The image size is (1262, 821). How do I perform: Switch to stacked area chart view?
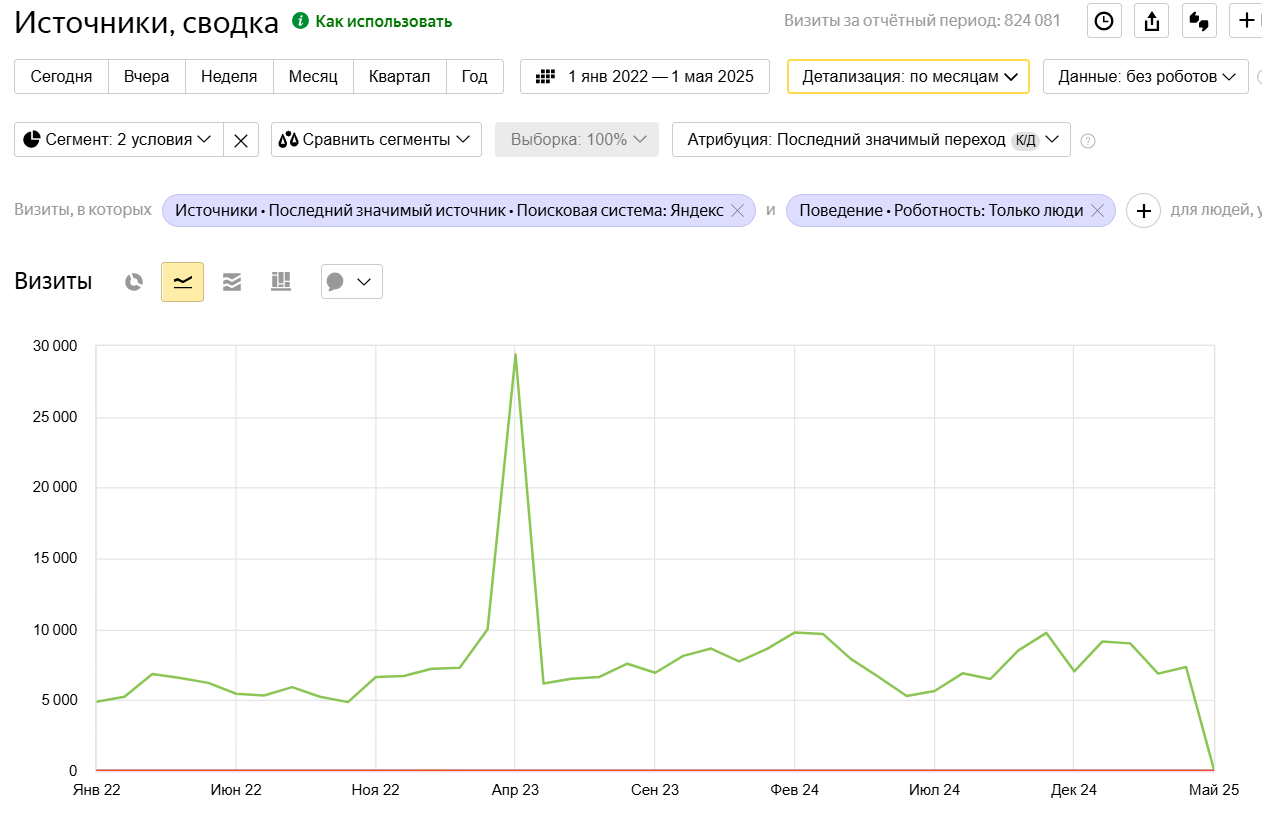(232, 282)
